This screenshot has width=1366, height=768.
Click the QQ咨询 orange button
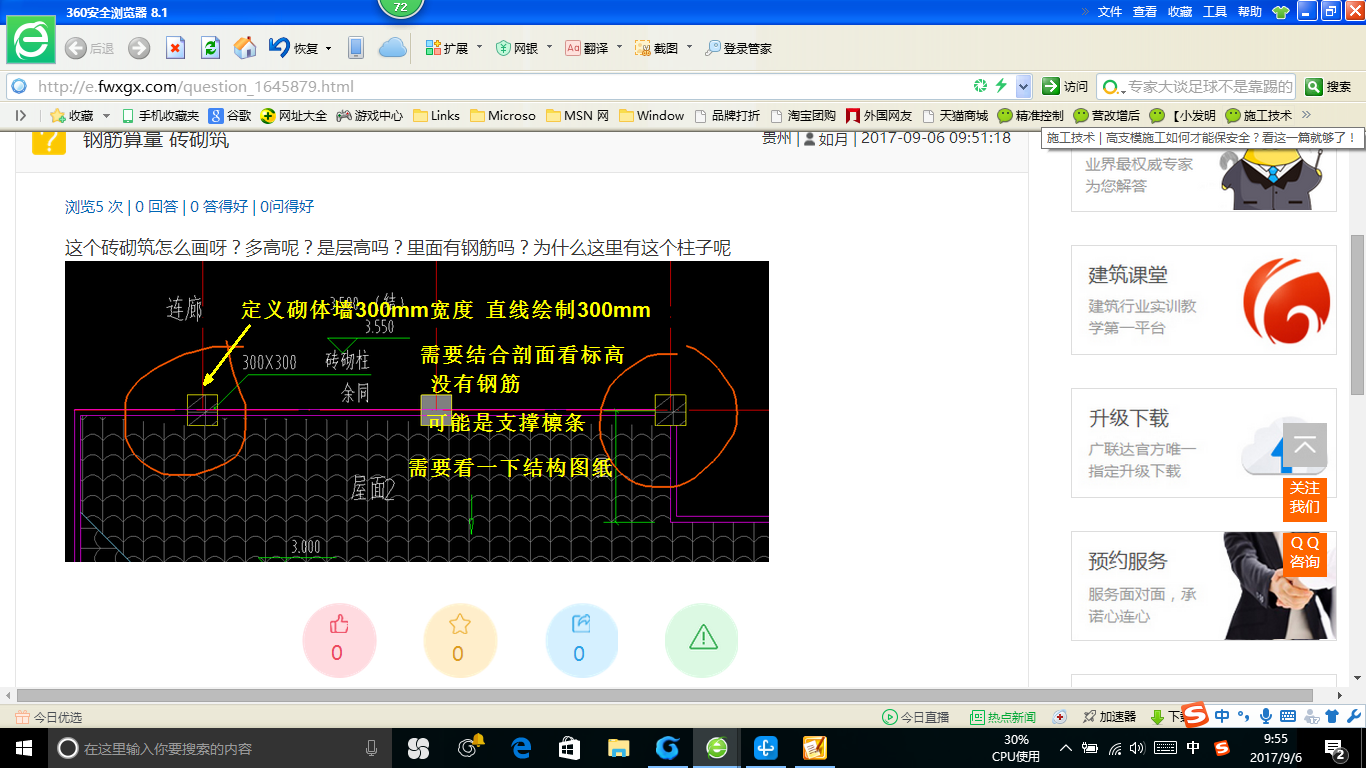[1305, 553]
